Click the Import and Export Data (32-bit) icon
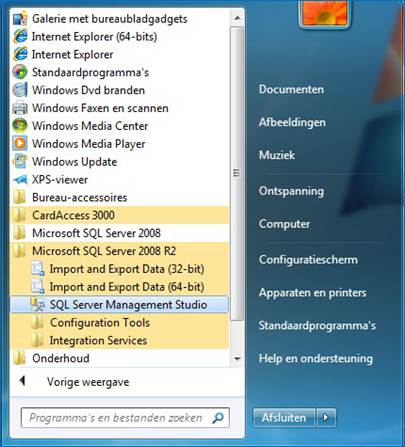Screen dimensions: 405x447 38,269
